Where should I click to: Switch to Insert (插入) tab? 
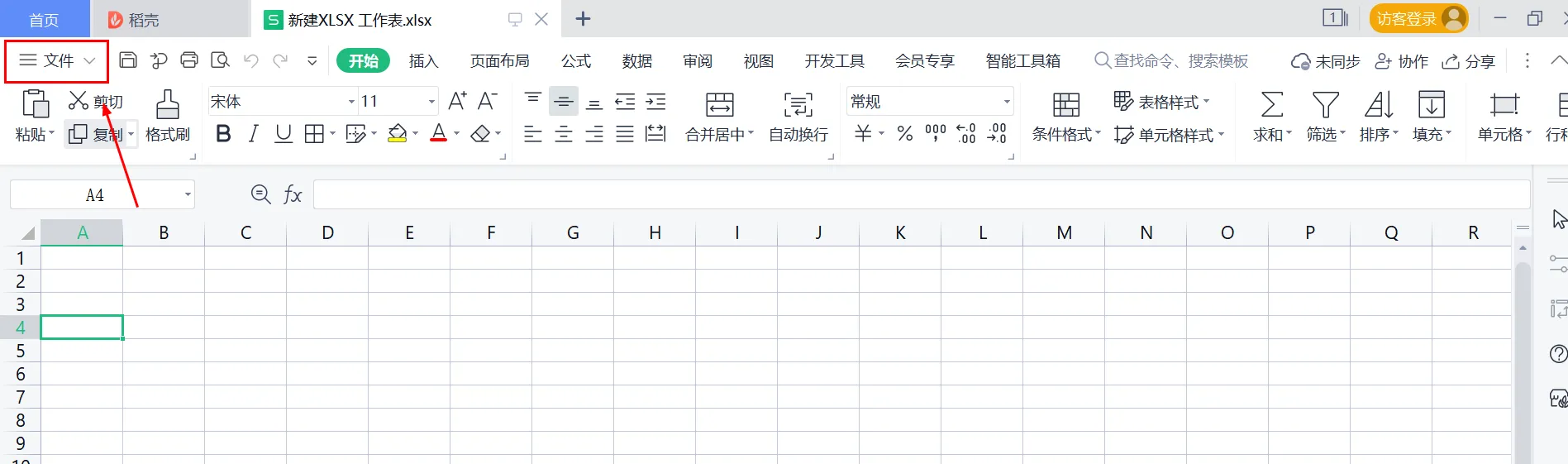423,61
